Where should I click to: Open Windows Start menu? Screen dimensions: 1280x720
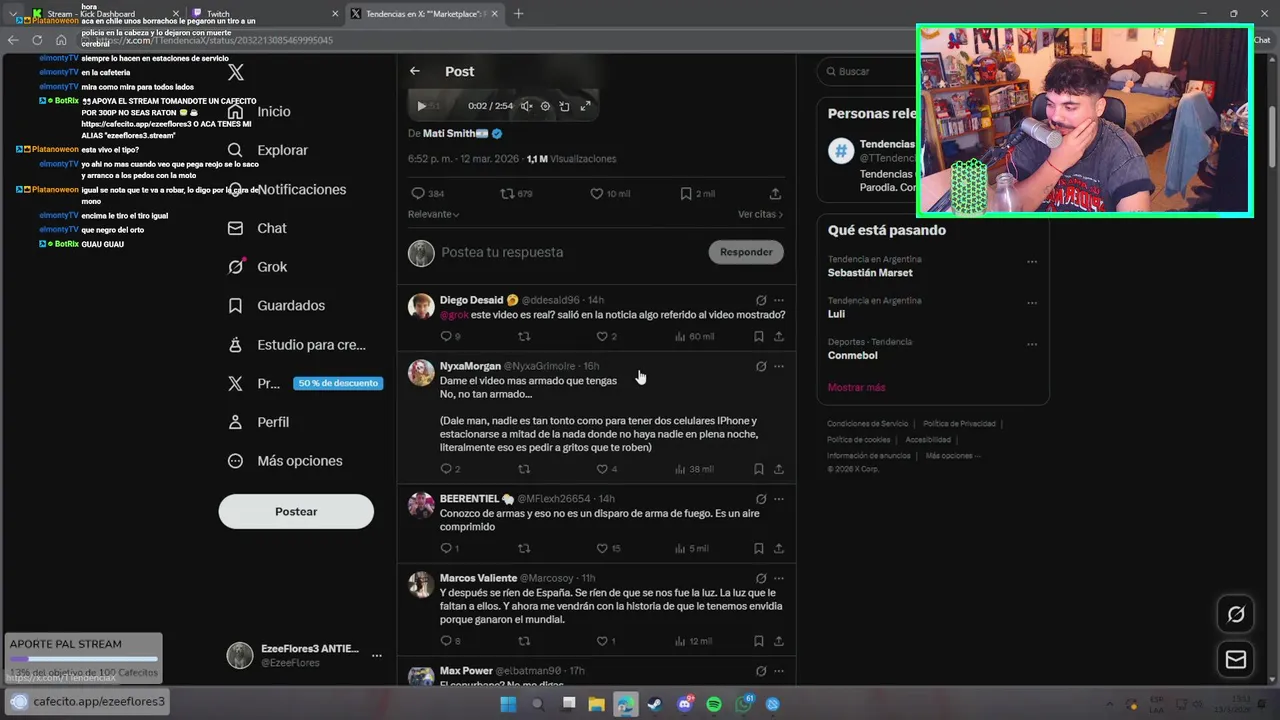pyautogui.click(x=508, y=704)
